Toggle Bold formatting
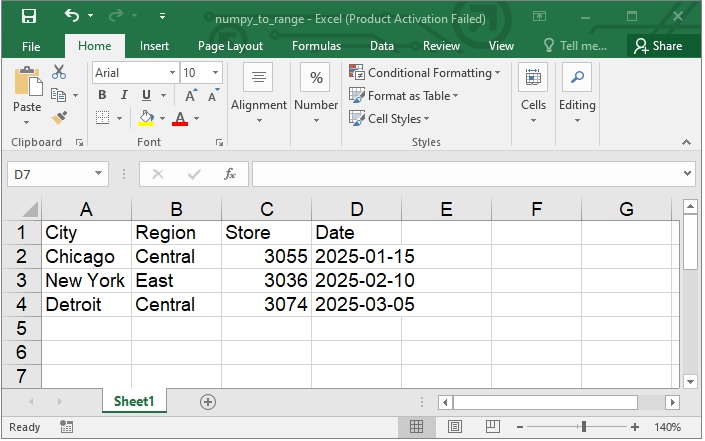The width and height of the screenshot is (705, 441). click(102, 96)
